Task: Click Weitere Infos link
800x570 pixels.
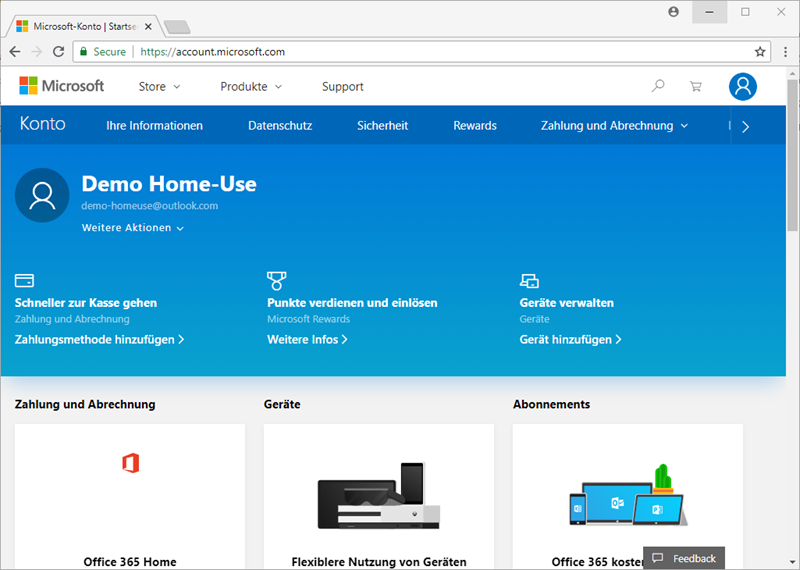Action: tap(307, 339)
